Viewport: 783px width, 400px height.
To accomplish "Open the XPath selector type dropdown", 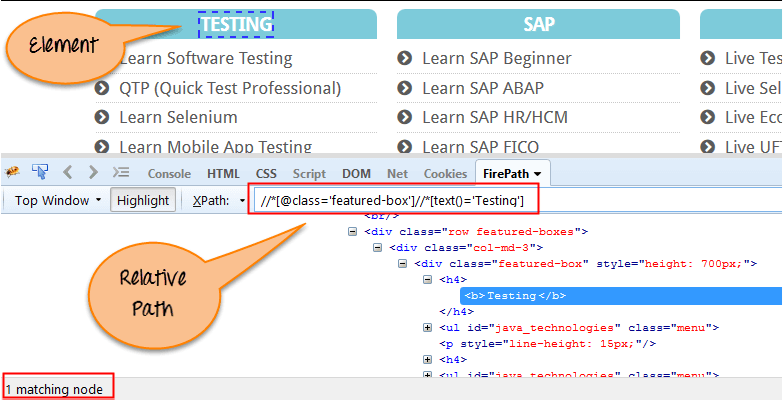I will tap(218, 200).
